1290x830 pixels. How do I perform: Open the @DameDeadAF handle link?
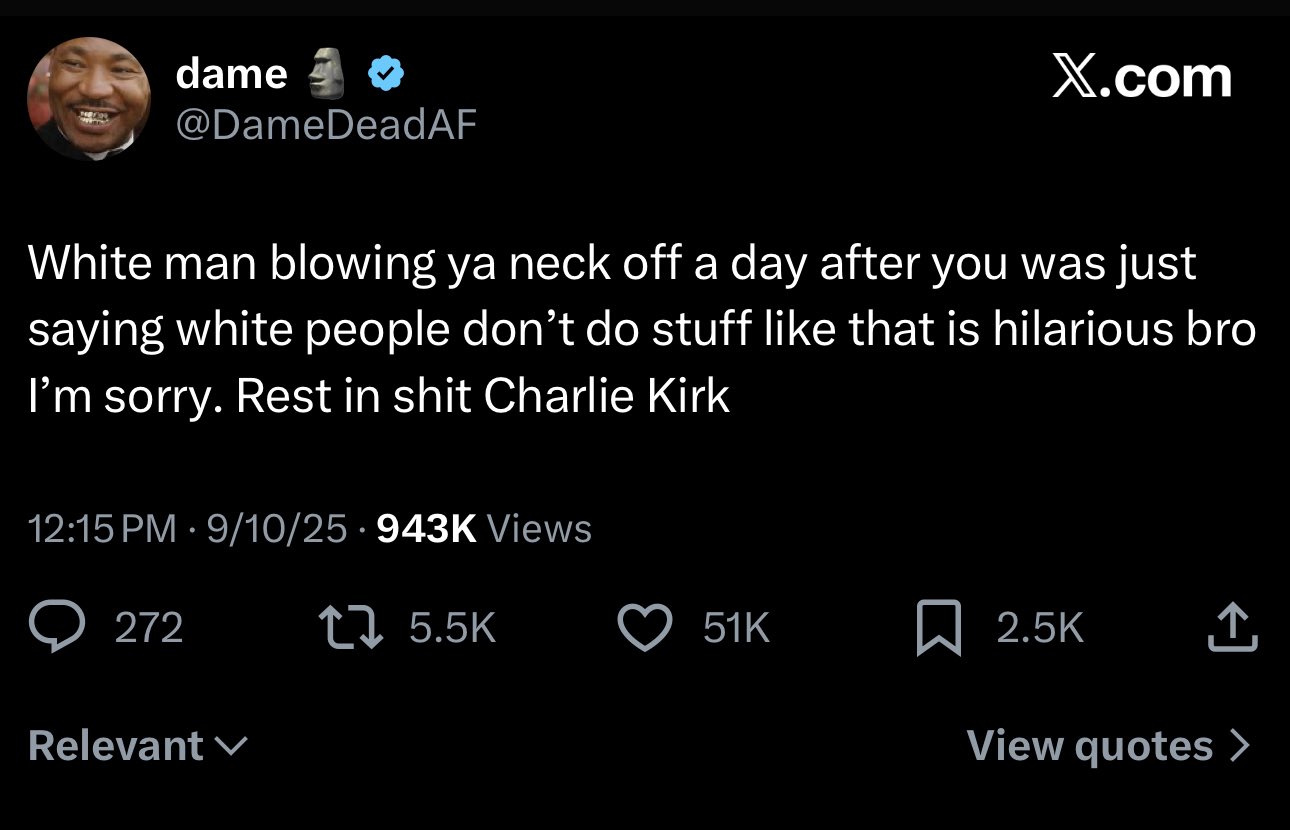[x=327, y=125]
